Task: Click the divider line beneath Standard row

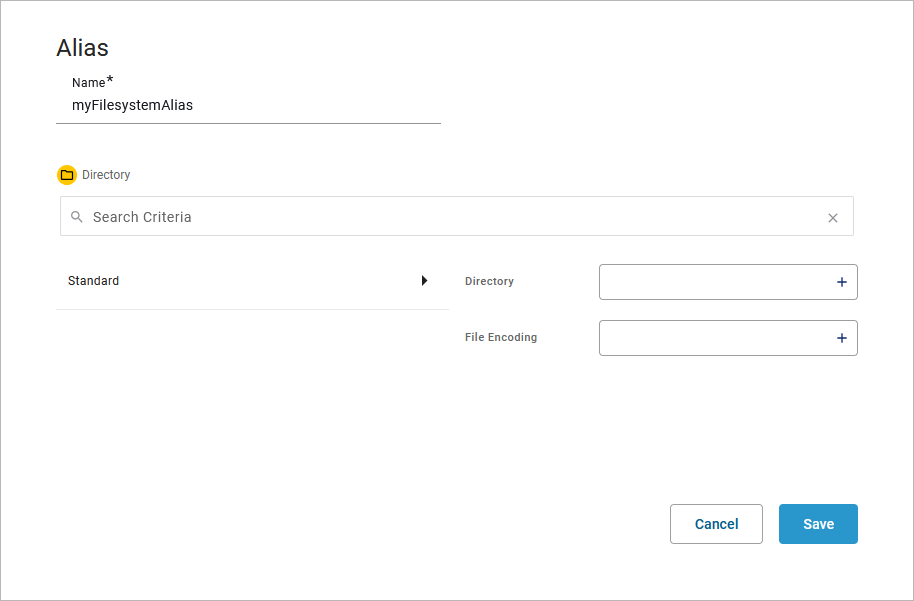Action: [252, 309]
